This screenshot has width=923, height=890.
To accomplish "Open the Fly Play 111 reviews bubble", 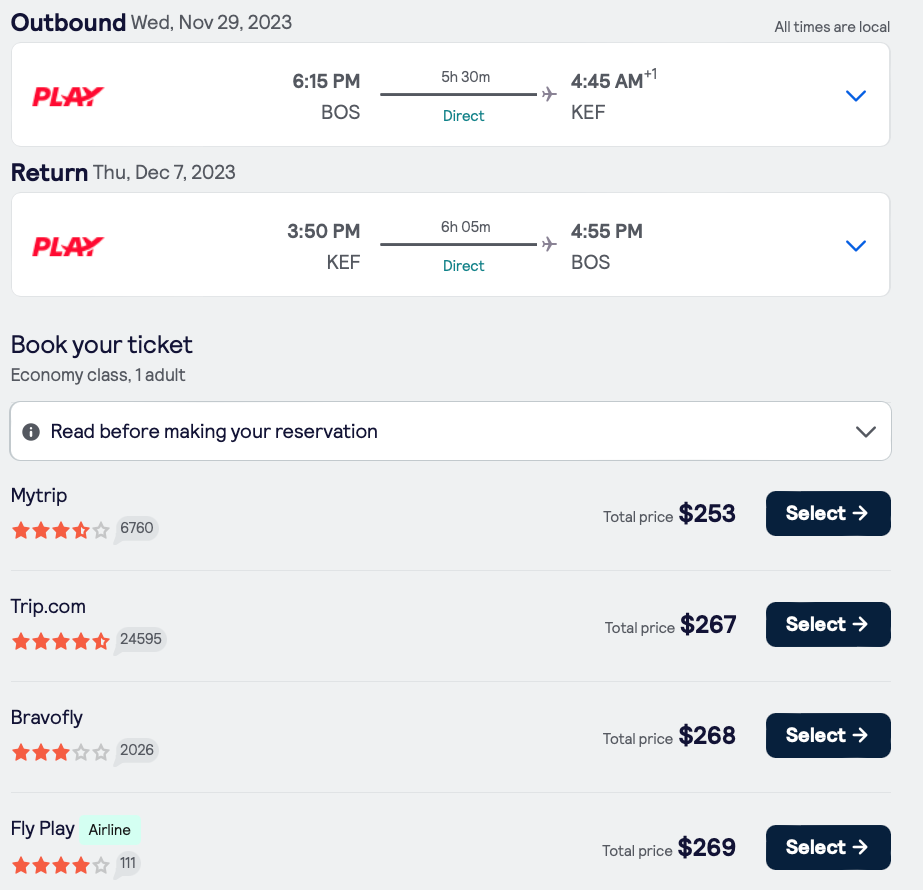I will coord(129,862).
